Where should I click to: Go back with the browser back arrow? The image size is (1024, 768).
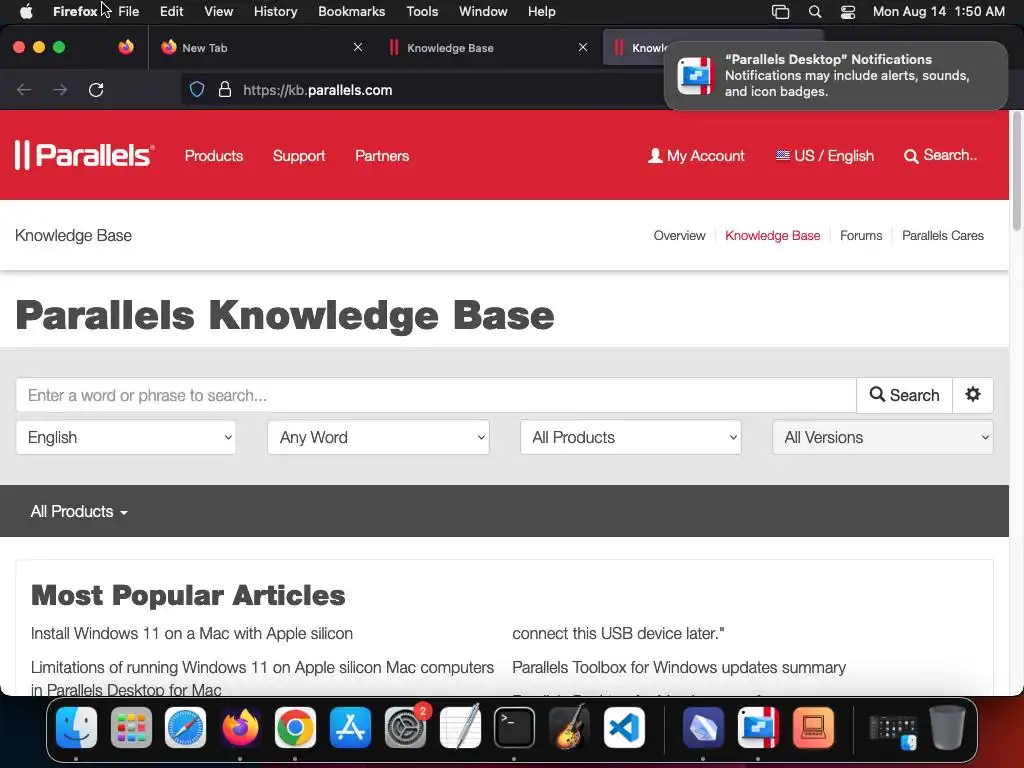tap(24, 89)
